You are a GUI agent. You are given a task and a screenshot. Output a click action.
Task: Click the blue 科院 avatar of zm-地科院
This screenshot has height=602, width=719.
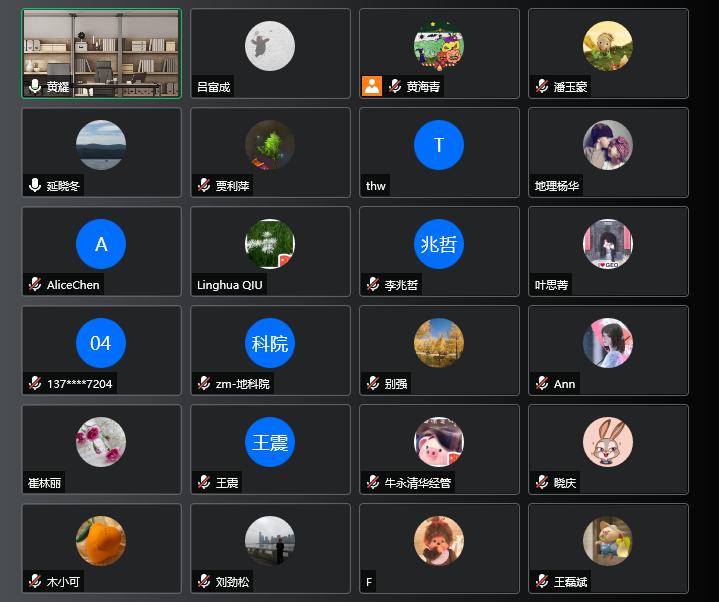270,343
